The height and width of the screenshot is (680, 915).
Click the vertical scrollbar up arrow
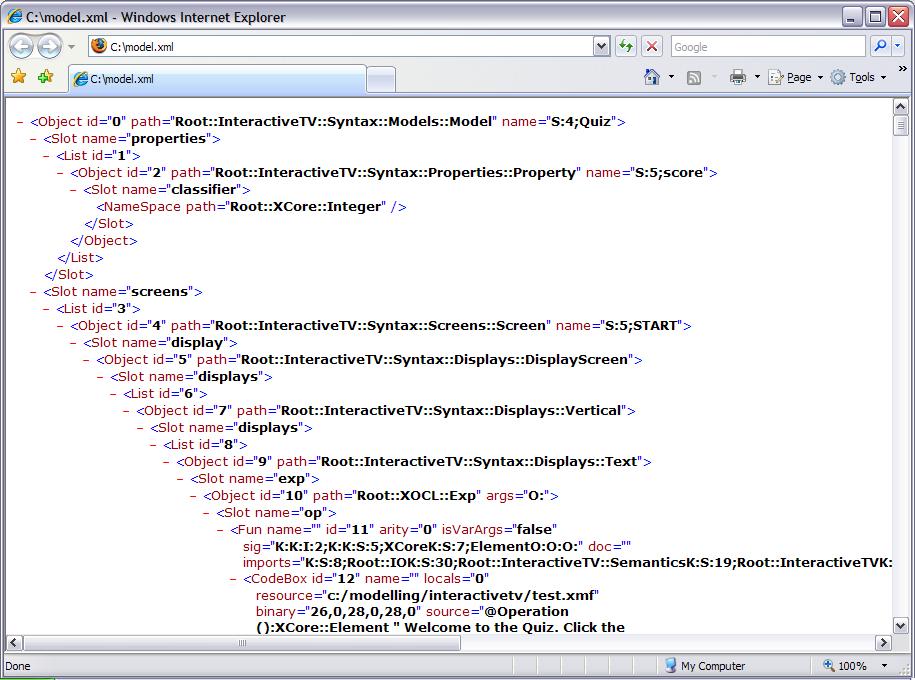tap(900, 107)
